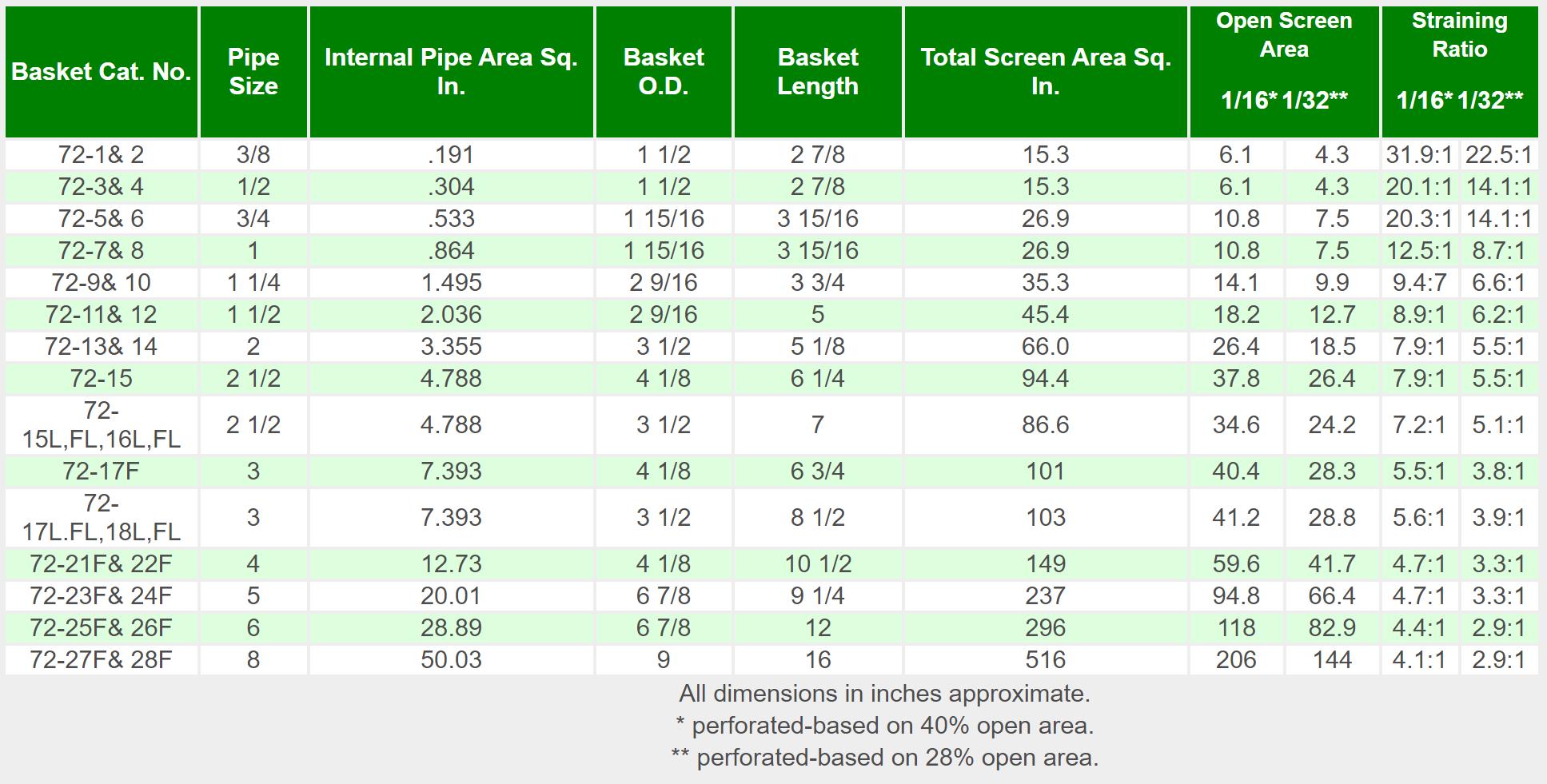Click the Total Screen Area Sq. In. header
This screenshot has height=784, width=1547.
(x=1046, y=72)
